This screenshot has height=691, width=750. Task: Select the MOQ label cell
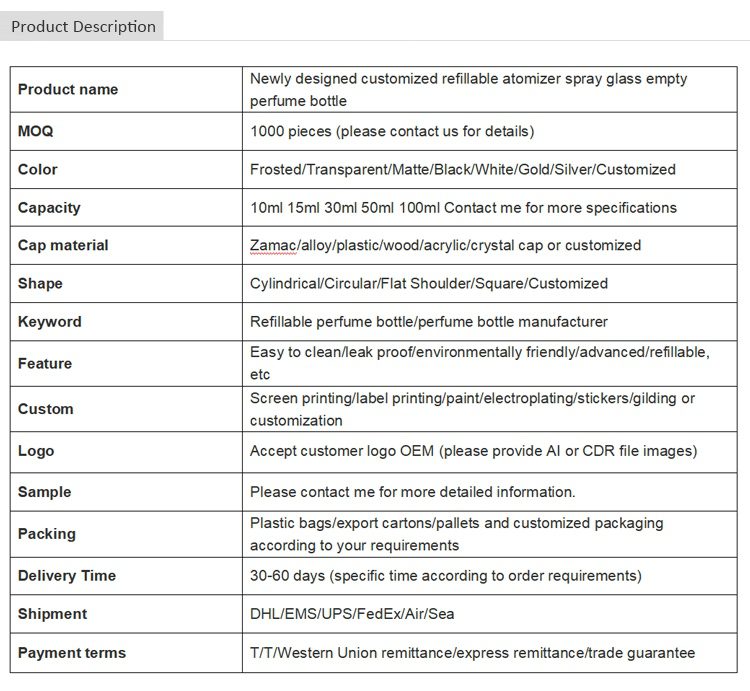(x=39, y=132)
